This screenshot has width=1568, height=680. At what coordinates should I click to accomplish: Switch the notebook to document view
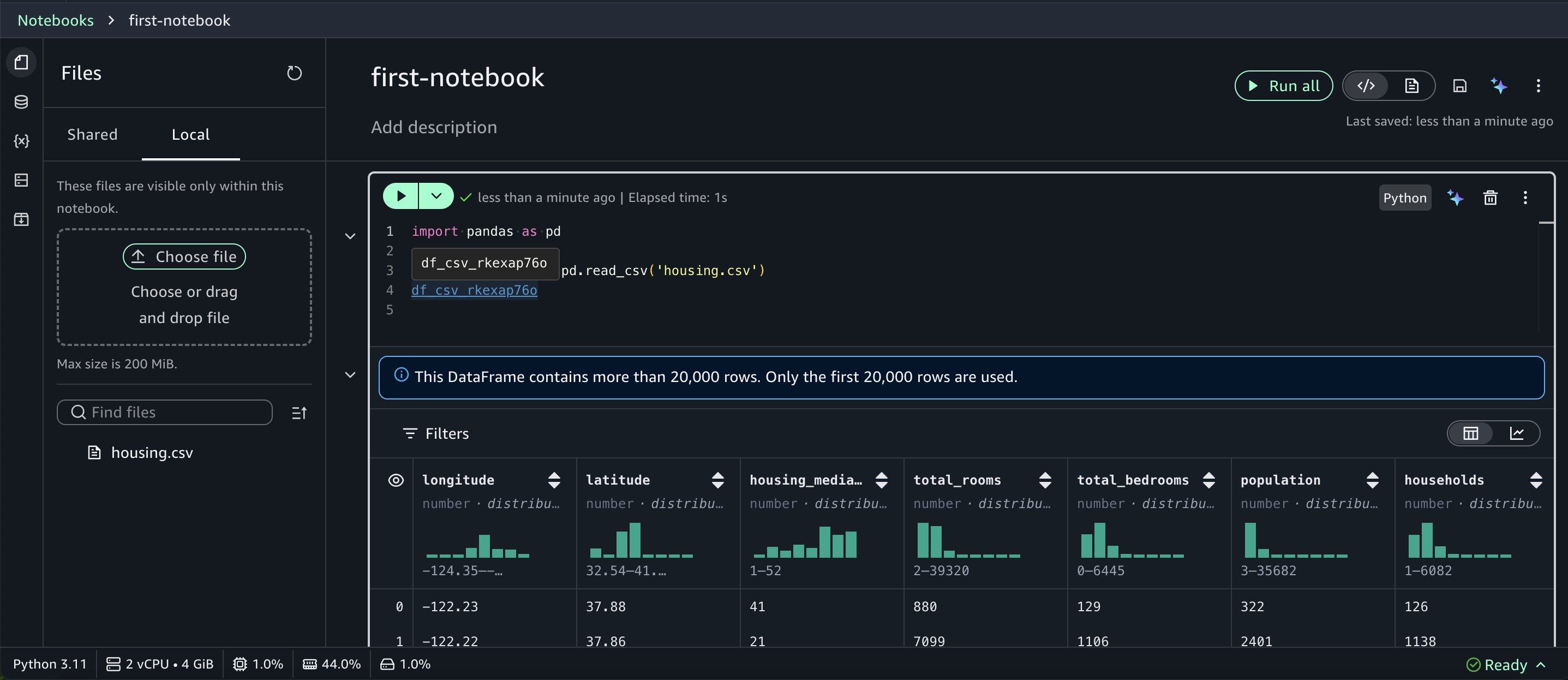1411,86
